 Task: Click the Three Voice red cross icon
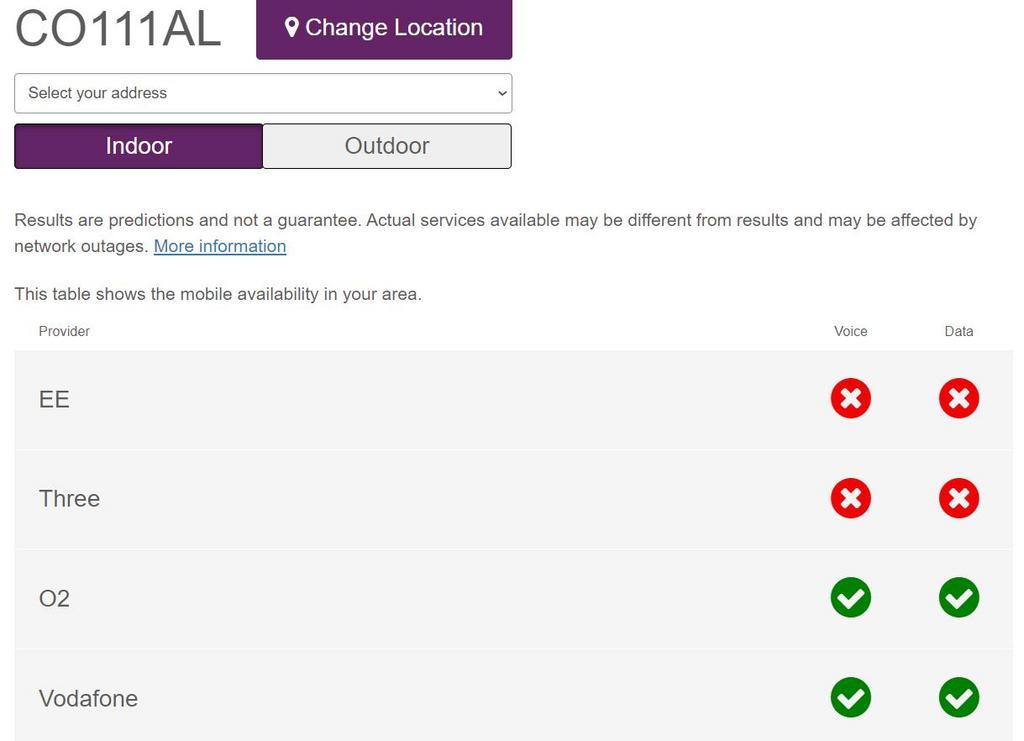[x=851, y=498]
